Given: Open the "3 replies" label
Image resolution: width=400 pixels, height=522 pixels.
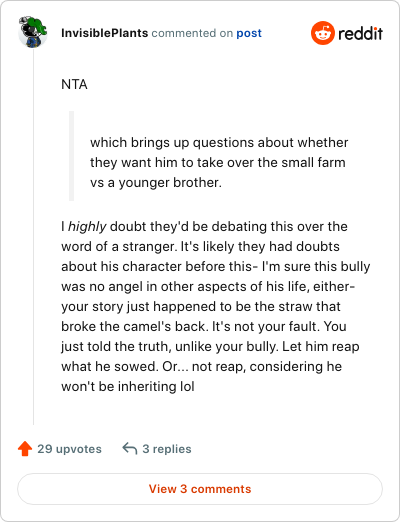Looking at the screenshot, I should [167, 449].
